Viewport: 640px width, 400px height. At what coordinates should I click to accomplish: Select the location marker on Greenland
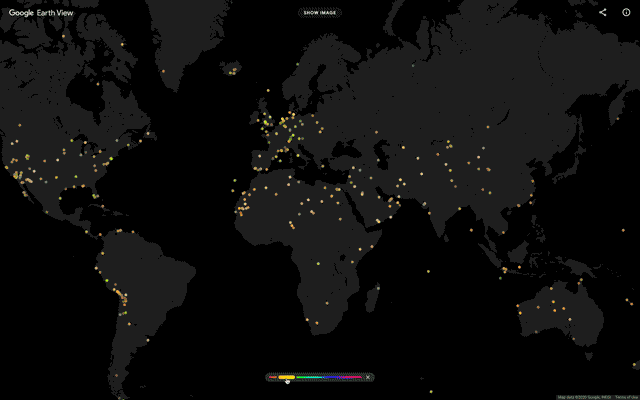tap(163, 71)
